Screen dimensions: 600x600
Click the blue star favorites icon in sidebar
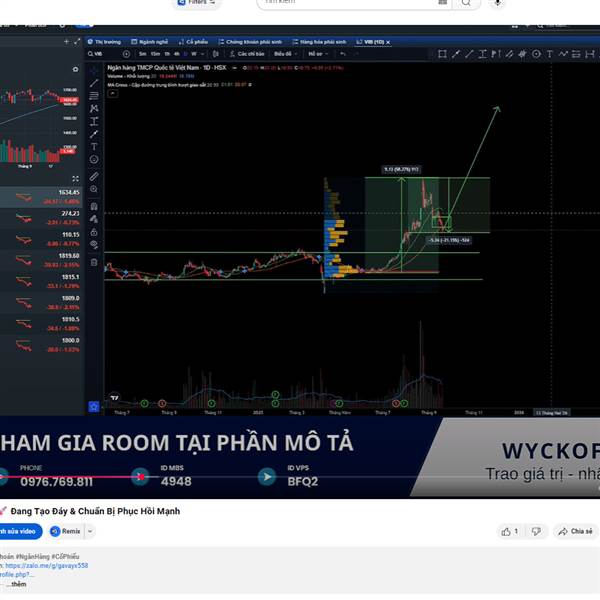pyautogui.click(x=94, y=406)
